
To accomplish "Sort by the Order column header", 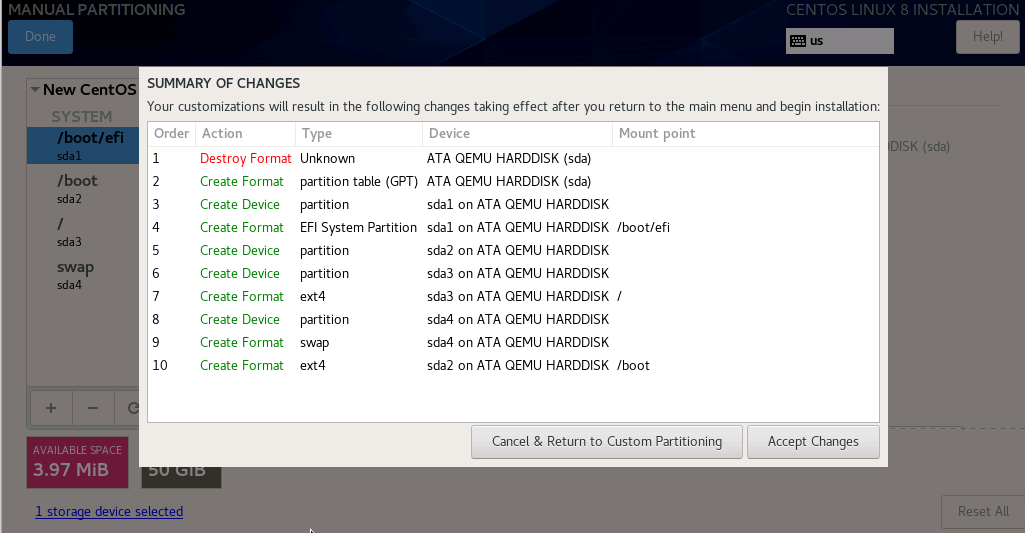I will pyautogui.click(x=171, y=133).
